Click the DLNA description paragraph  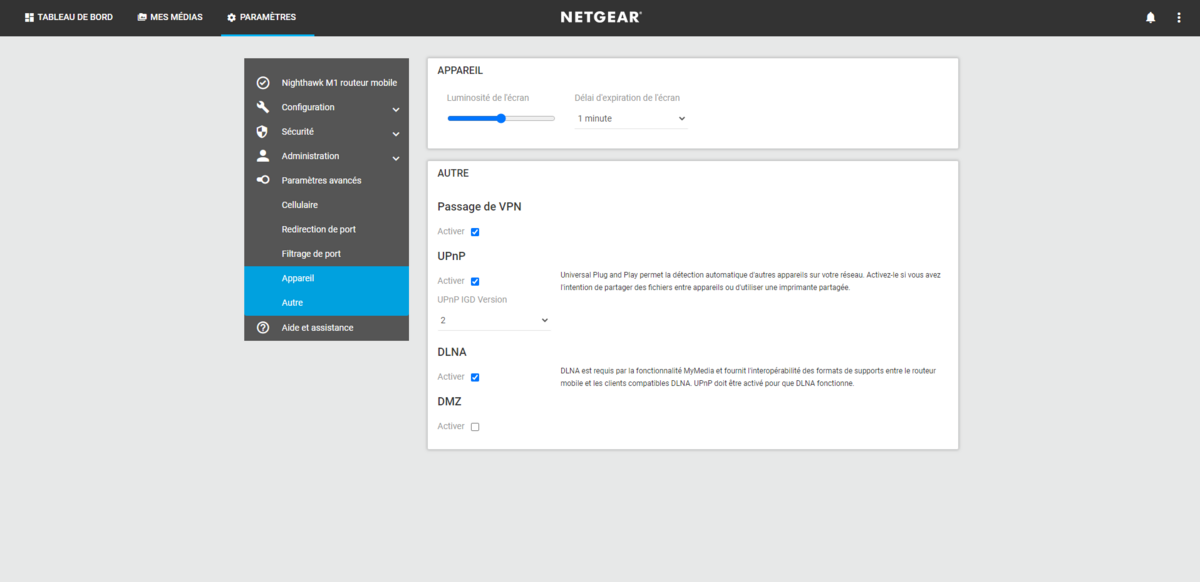[748, 377]
